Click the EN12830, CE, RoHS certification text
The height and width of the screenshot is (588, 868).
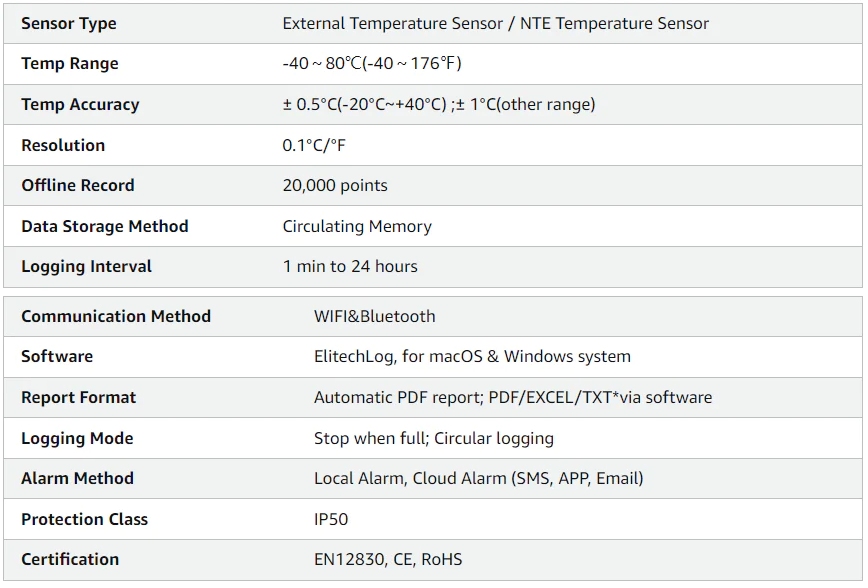[x=388, y=560]
